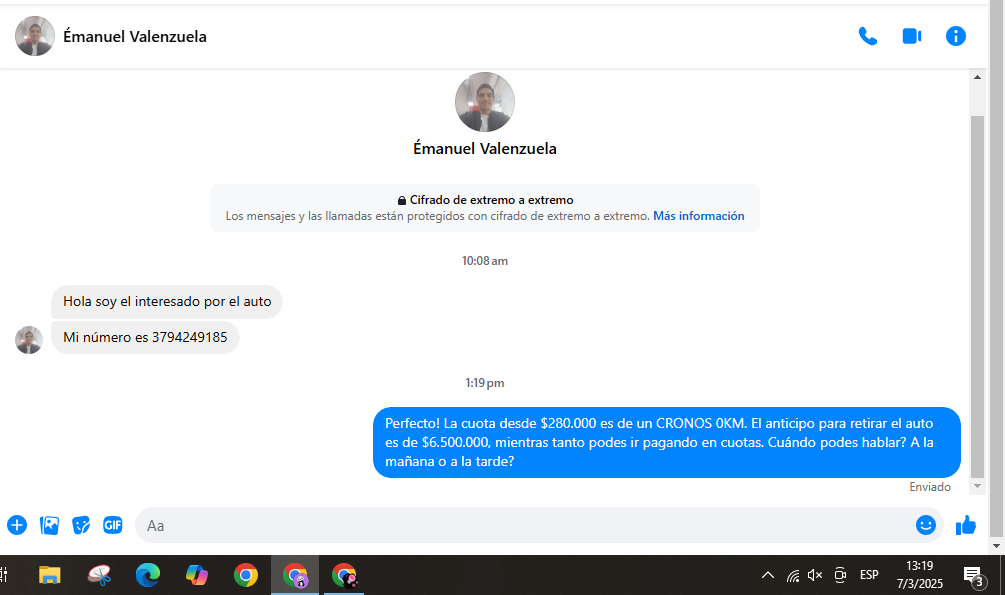Open the Windows notification center
Viewport: 1005px width, 595px height.
click(x=972, y=575)
